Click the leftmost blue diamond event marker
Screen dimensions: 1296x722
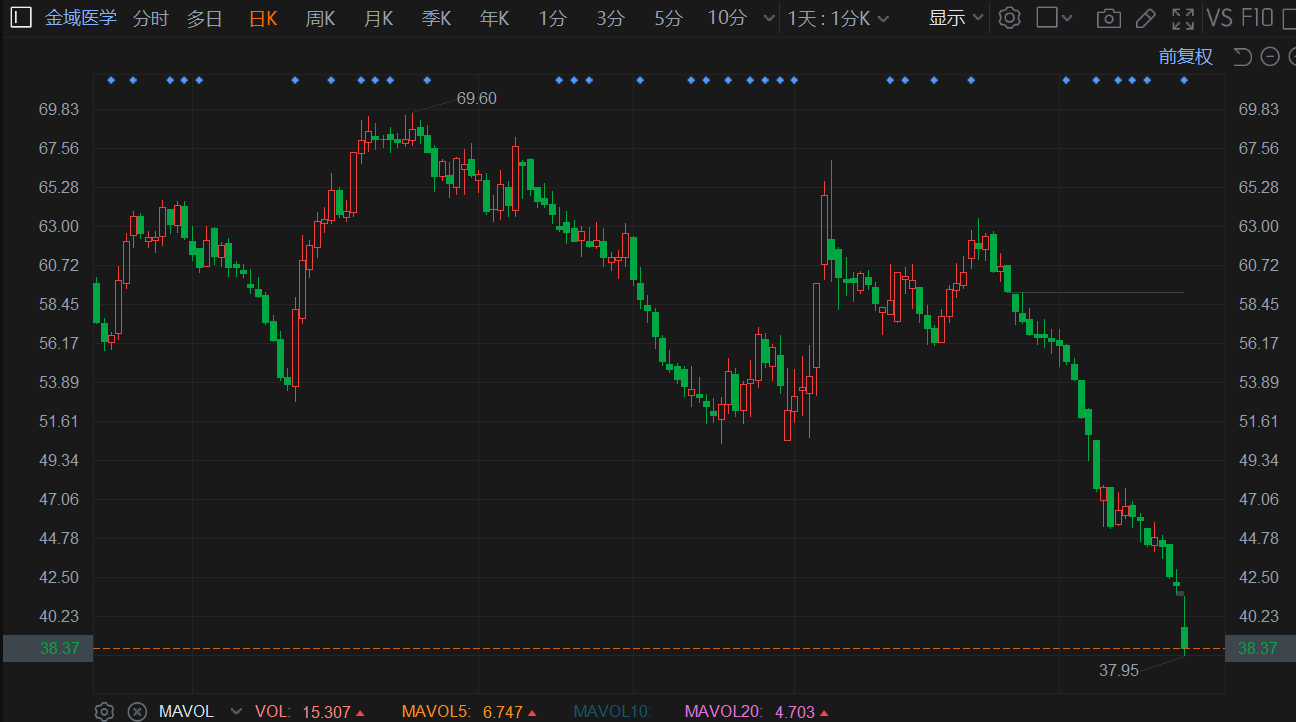click(111, 80)
